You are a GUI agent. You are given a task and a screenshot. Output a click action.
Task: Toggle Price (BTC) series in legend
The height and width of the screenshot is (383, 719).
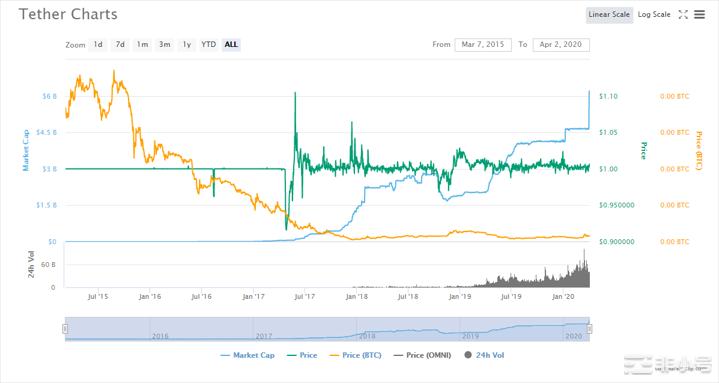point(355,355)
